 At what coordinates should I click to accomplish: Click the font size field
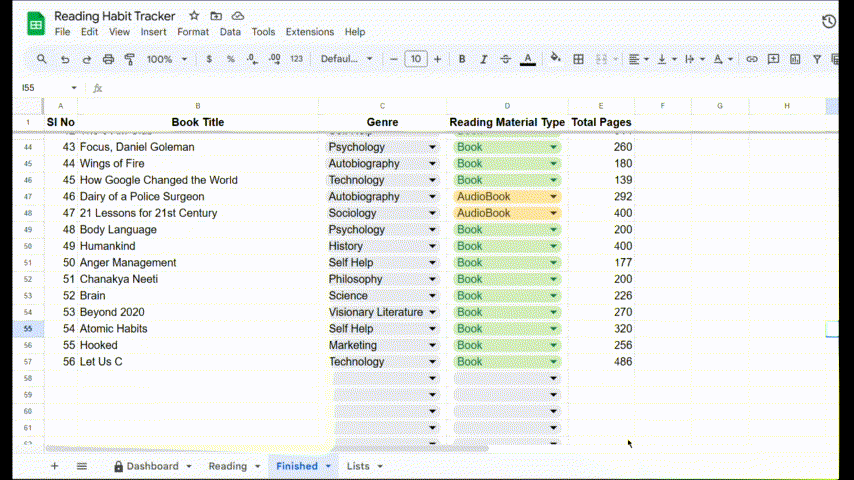click(x=416, y=59)
